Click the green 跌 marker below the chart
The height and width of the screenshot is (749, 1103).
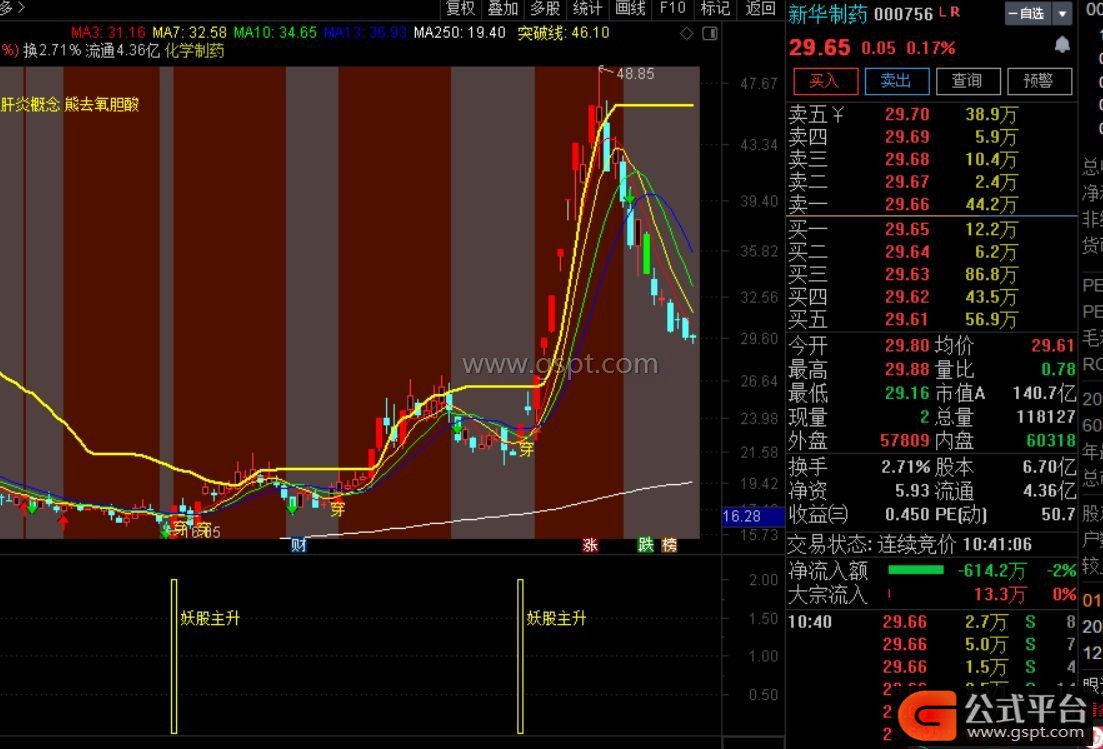tap(645, 544)
